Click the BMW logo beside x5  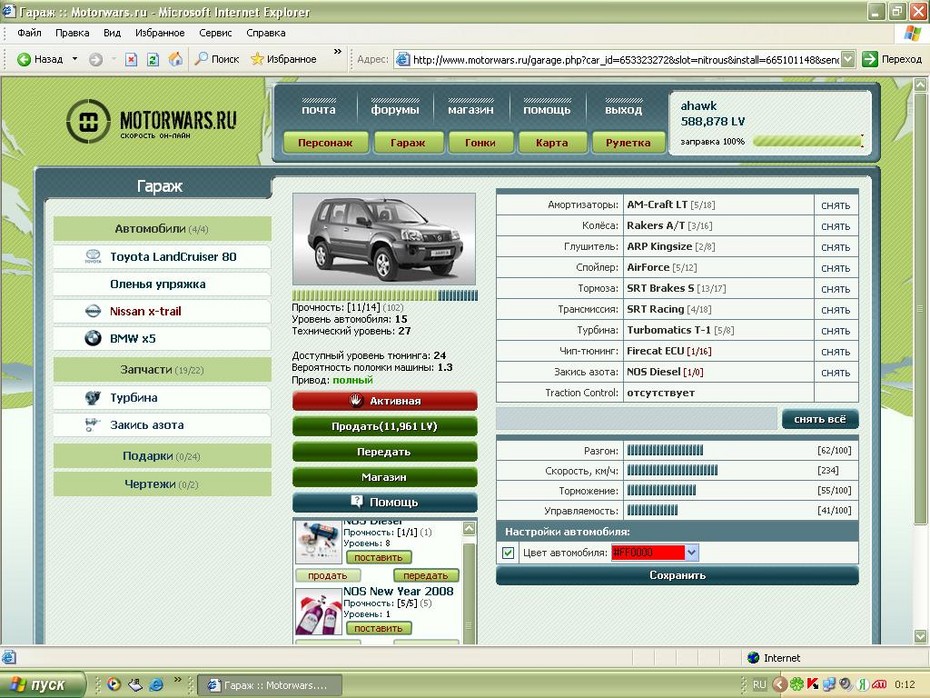point(93,339)
